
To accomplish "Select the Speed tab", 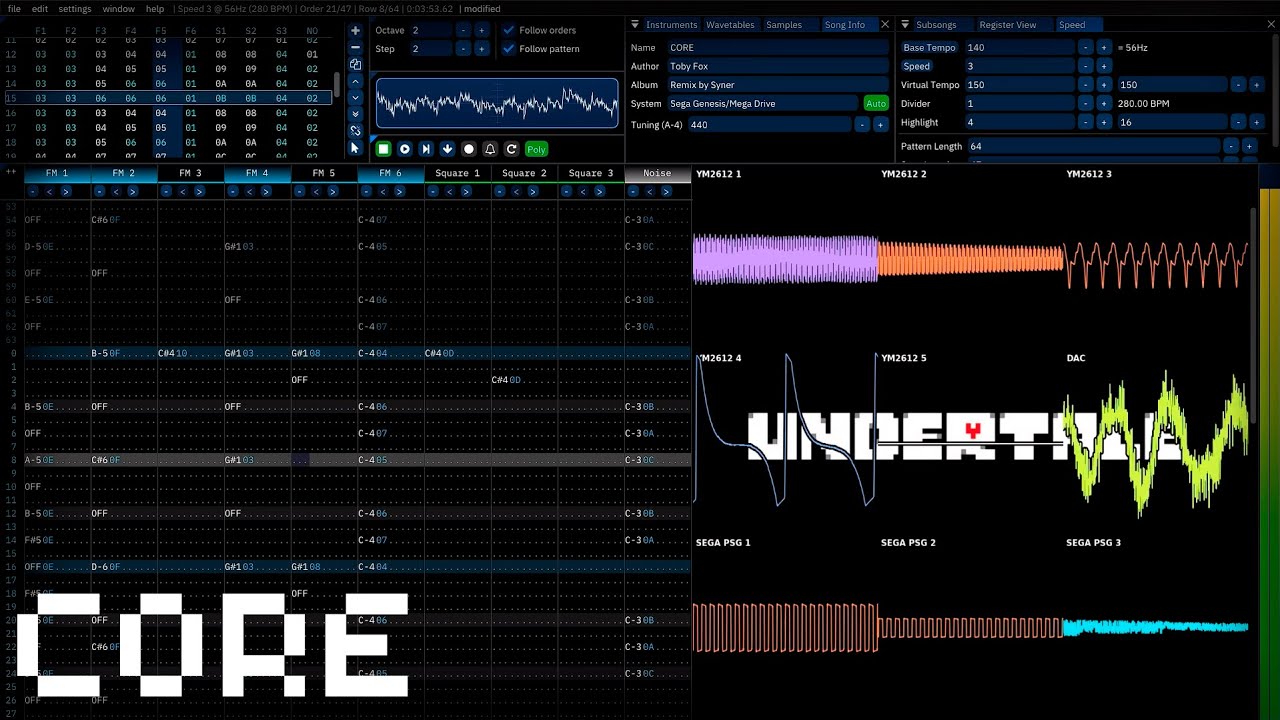I will pyautogui.click(x=1071, y=24).
